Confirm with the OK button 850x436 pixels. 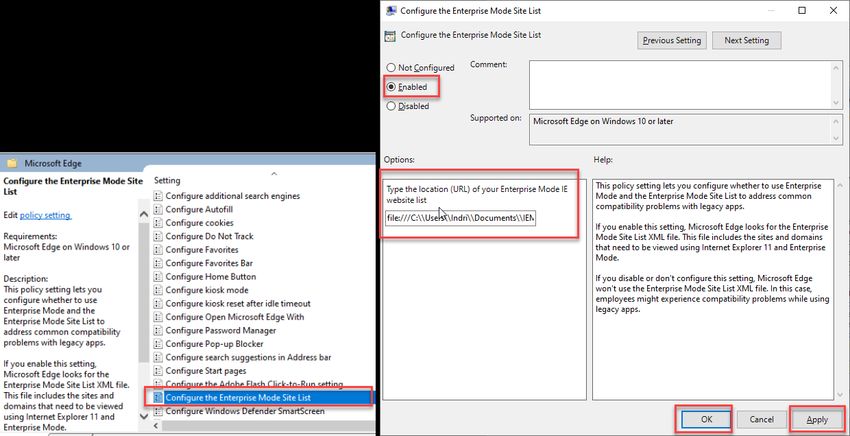(706, 419)
